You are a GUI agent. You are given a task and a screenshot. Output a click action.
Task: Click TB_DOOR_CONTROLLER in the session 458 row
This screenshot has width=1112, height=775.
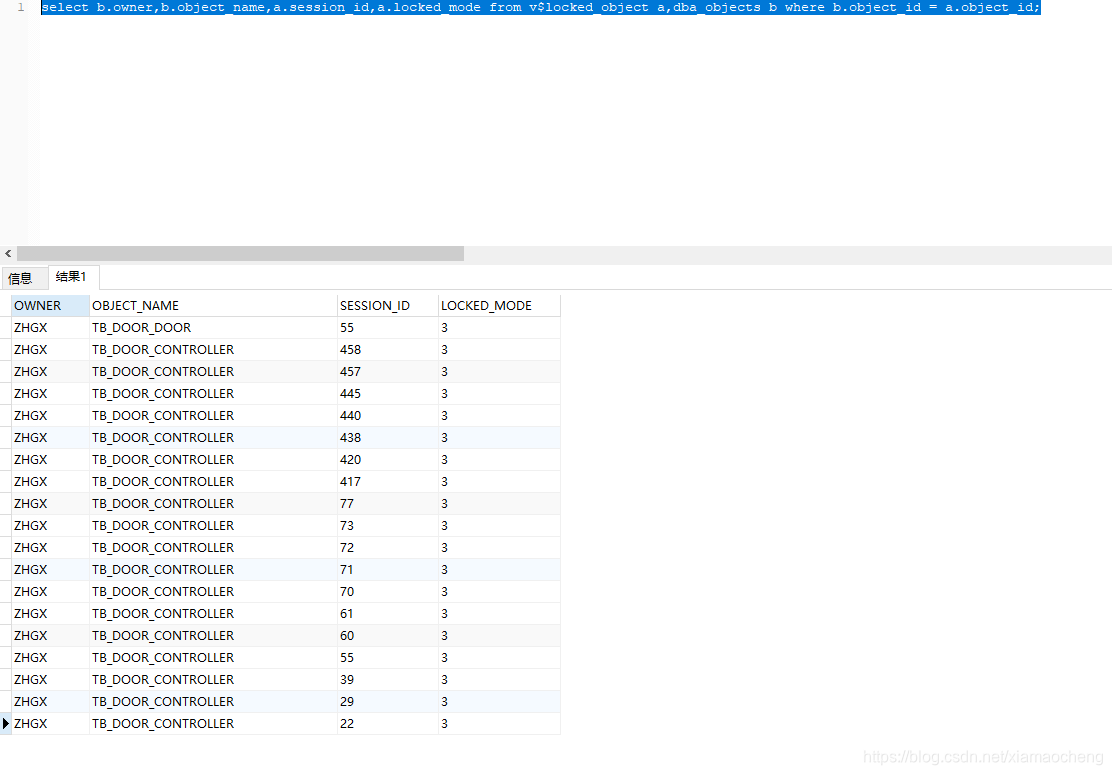tap(213, 350)
